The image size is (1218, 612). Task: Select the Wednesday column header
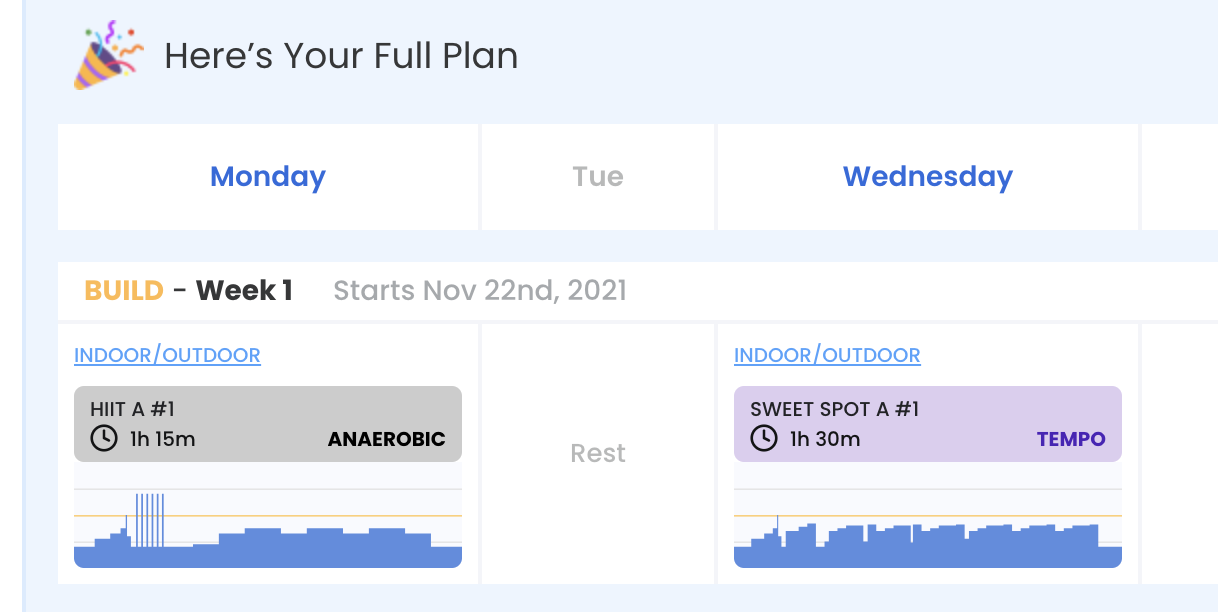tap(928, 177)
